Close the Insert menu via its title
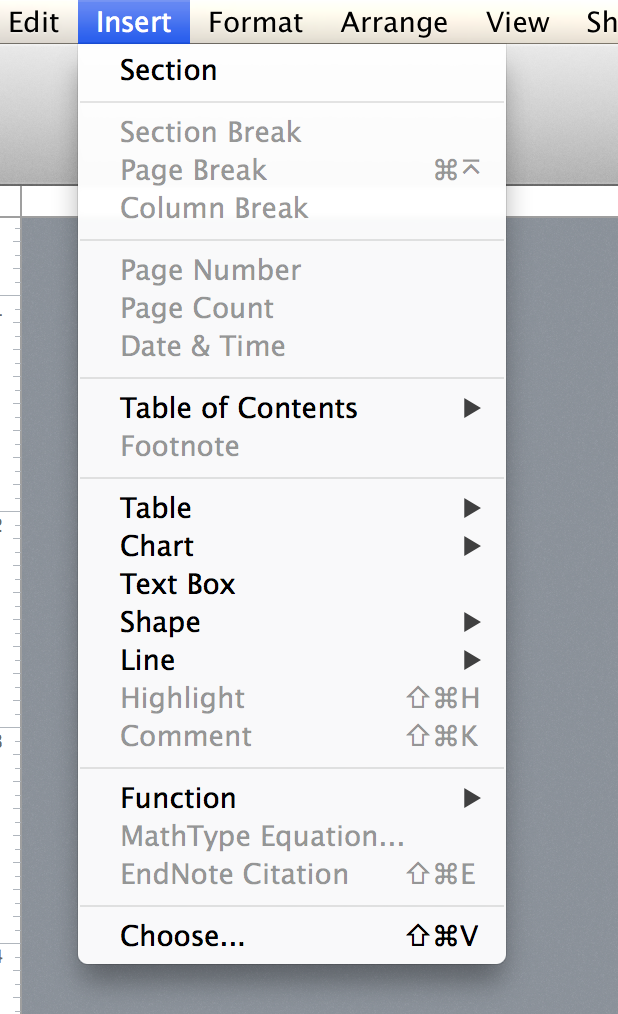The height and width of the screenshot is (1014, 618). (x=134, y=21)
